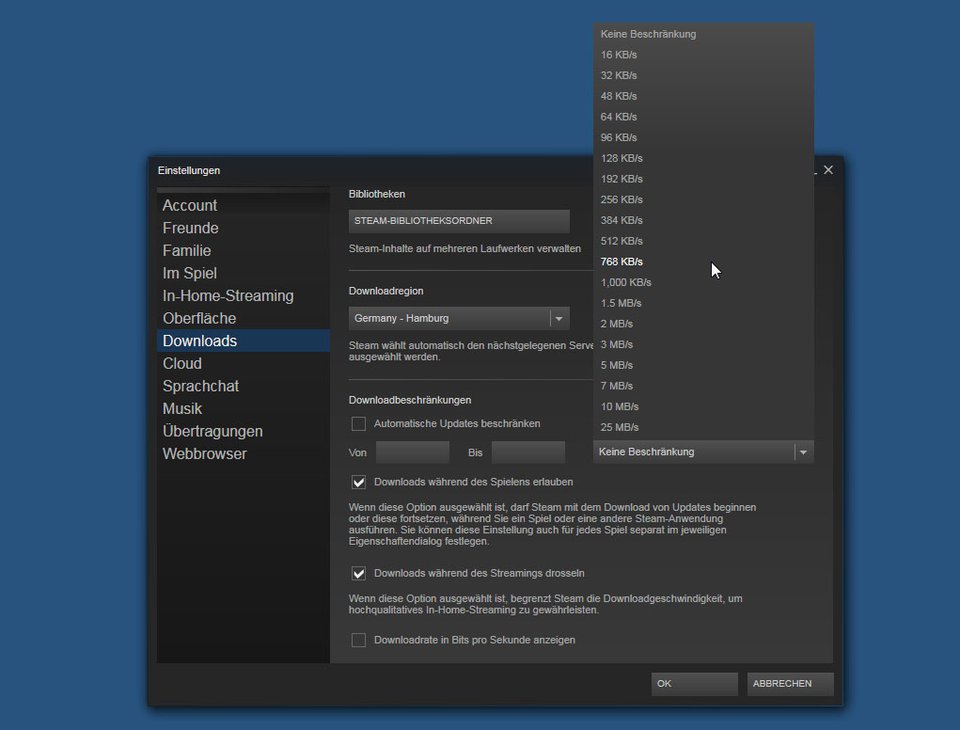Choose the 25 MB/s limit option
The height and width of the screenshot is (730, 960).
(x=703, y=427)
